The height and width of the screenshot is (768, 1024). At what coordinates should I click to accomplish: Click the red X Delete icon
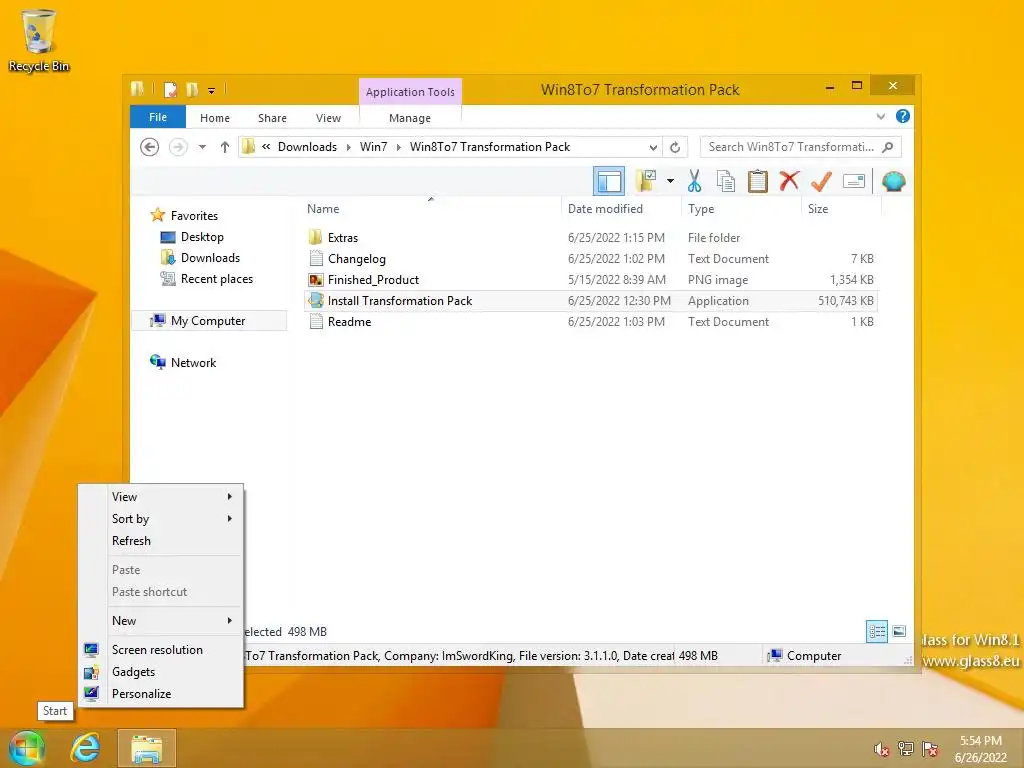click(789, 181)
